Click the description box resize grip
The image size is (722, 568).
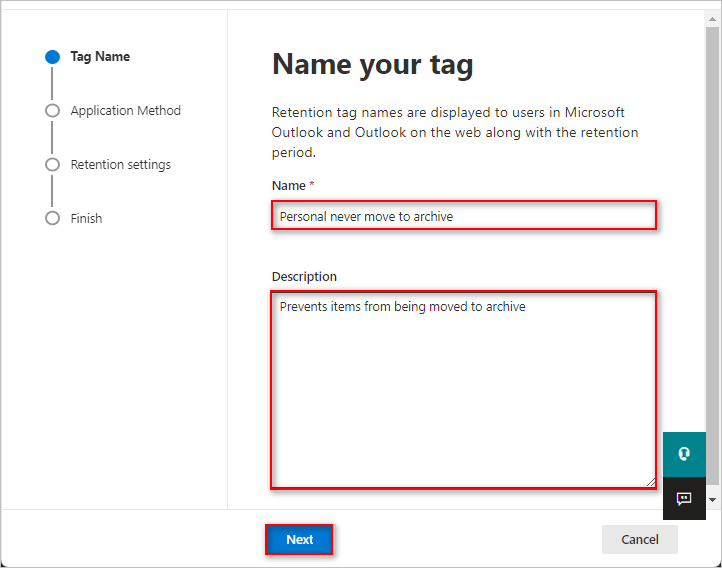pos(650,482)
